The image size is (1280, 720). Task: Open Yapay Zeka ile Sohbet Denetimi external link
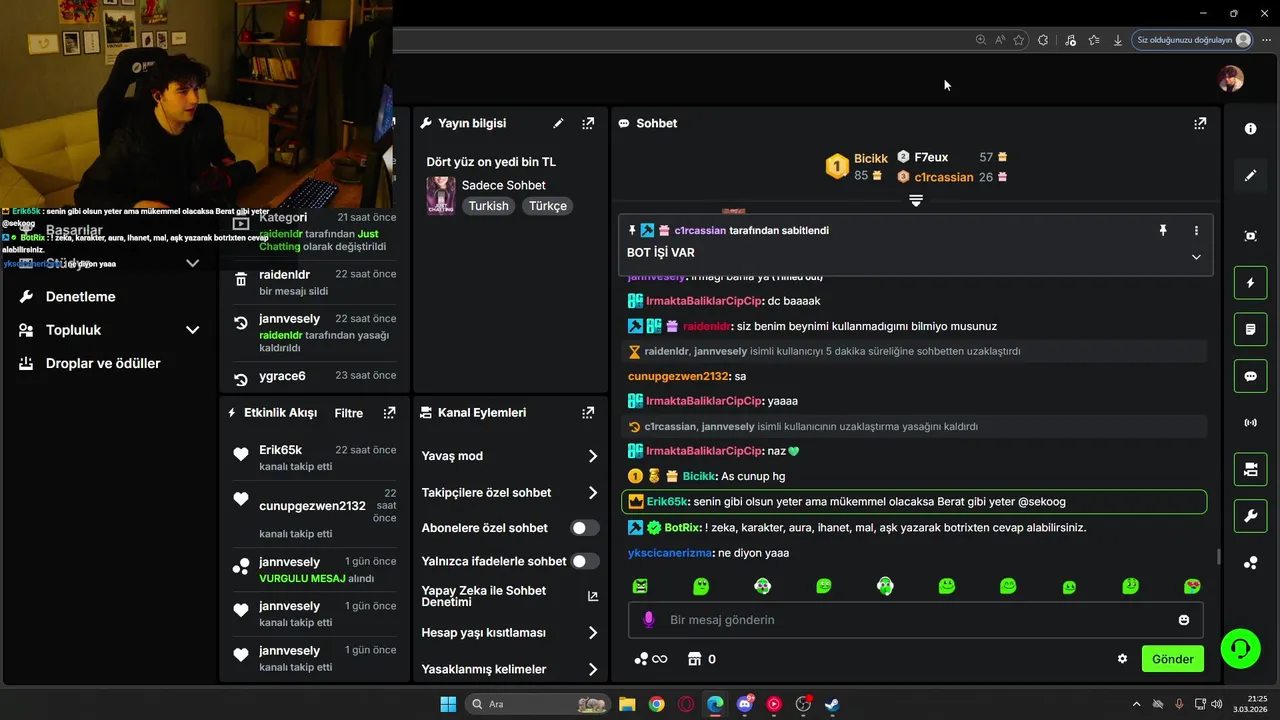pos(592,596)
